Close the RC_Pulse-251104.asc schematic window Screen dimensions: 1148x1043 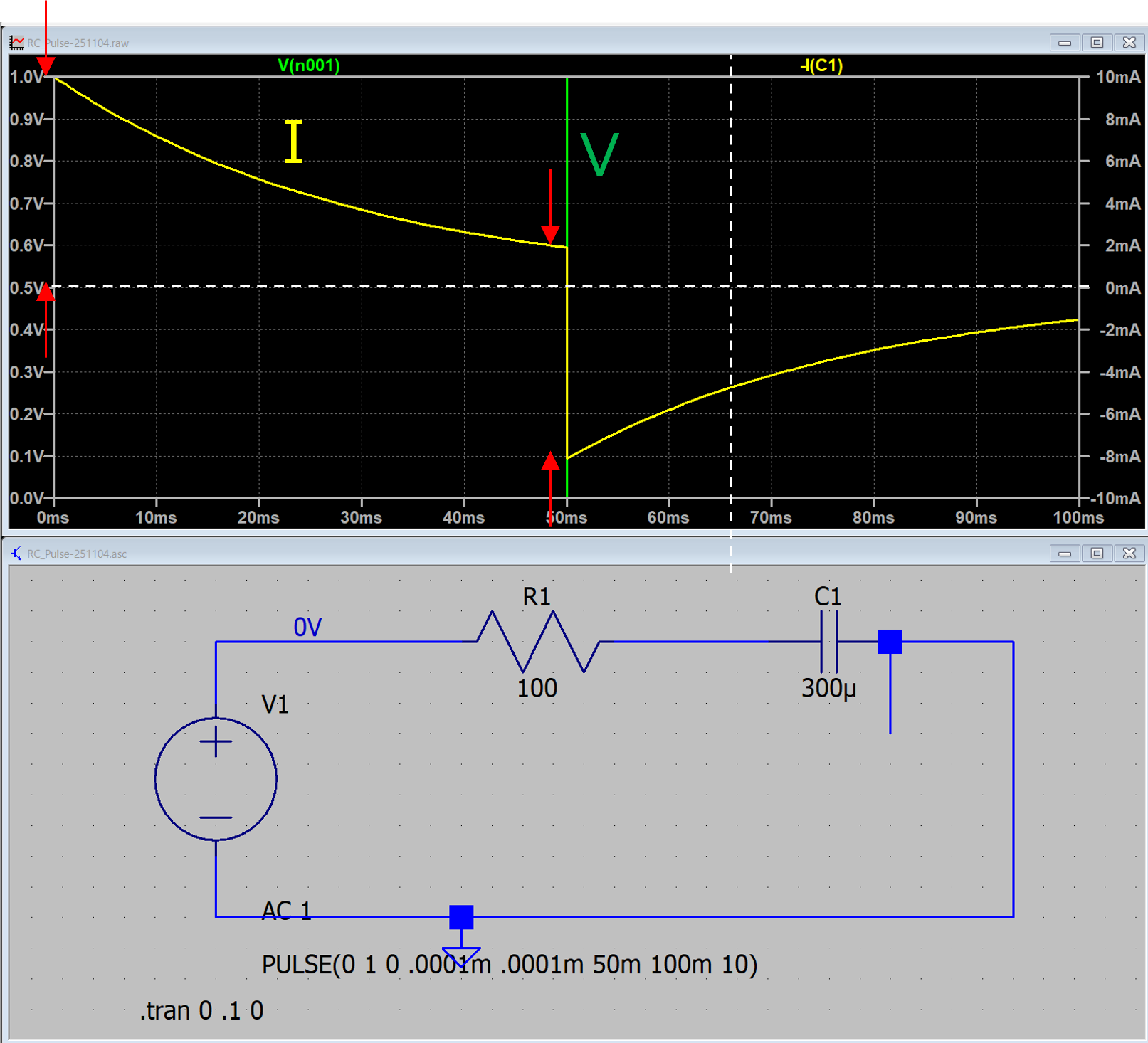[x=1129, y=554]
